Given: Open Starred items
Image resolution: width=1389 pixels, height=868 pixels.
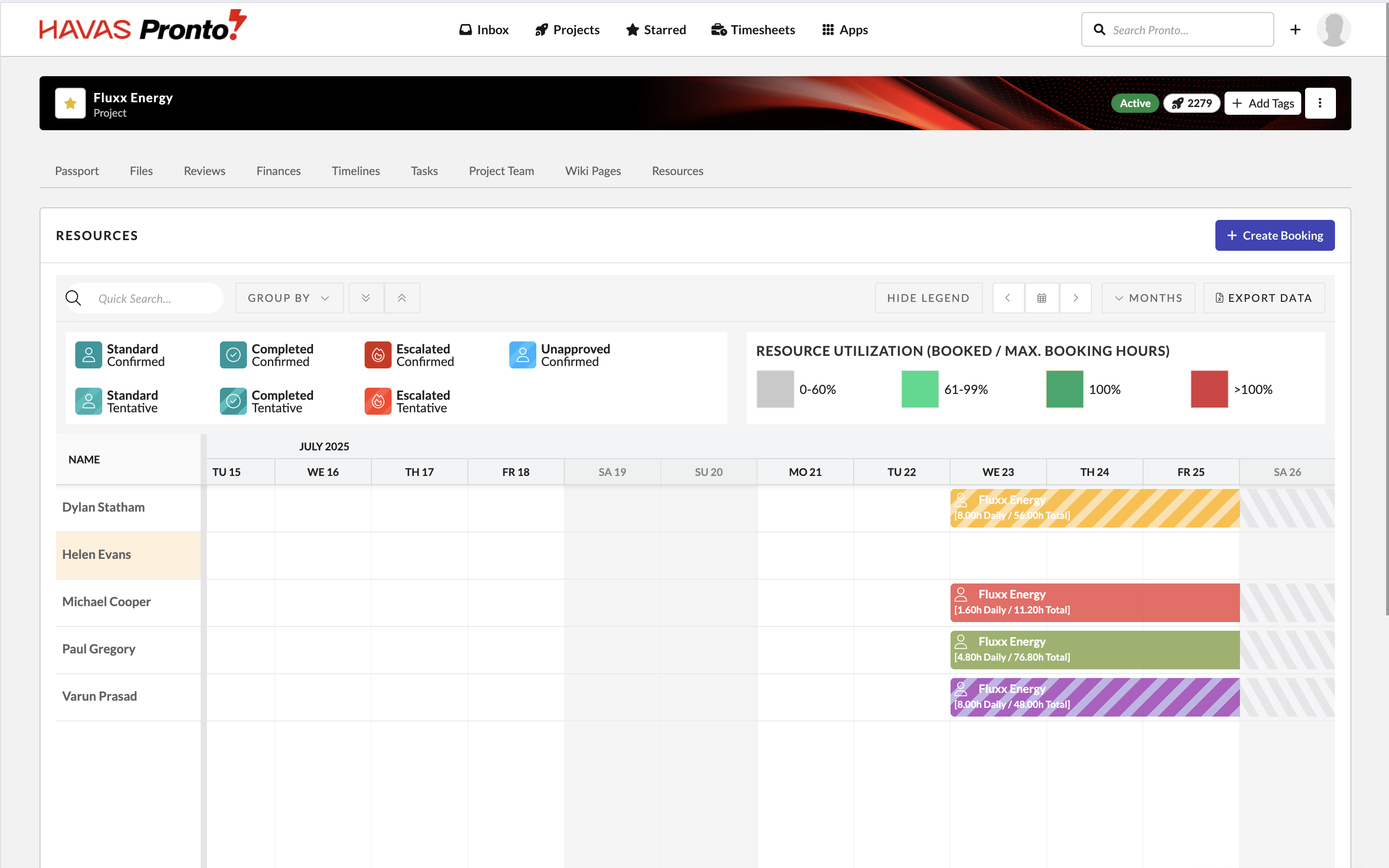Looking at the screenshot, I should (x=656, y=30).
